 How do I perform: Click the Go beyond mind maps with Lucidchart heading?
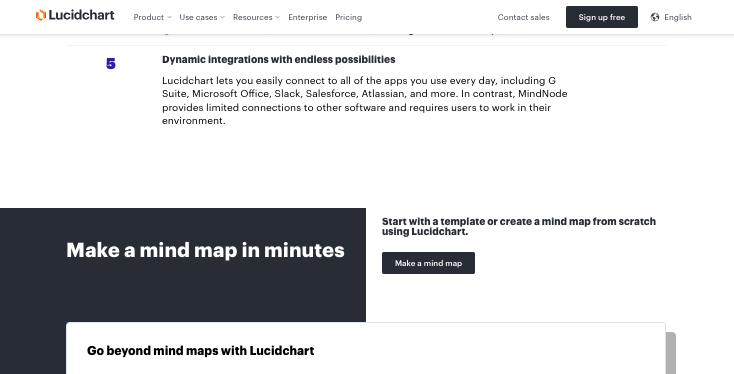[x=200, y=351]
